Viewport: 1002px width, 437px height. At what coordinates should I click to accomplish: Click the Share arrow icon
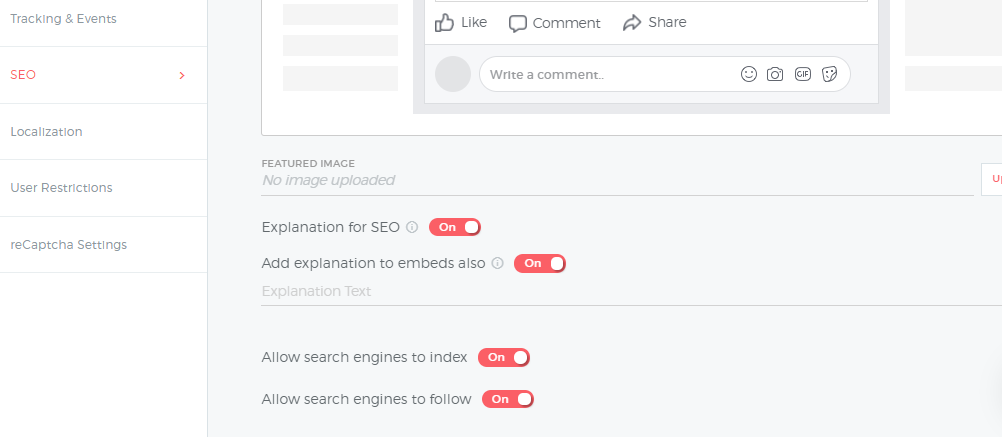tap(632, 23)
